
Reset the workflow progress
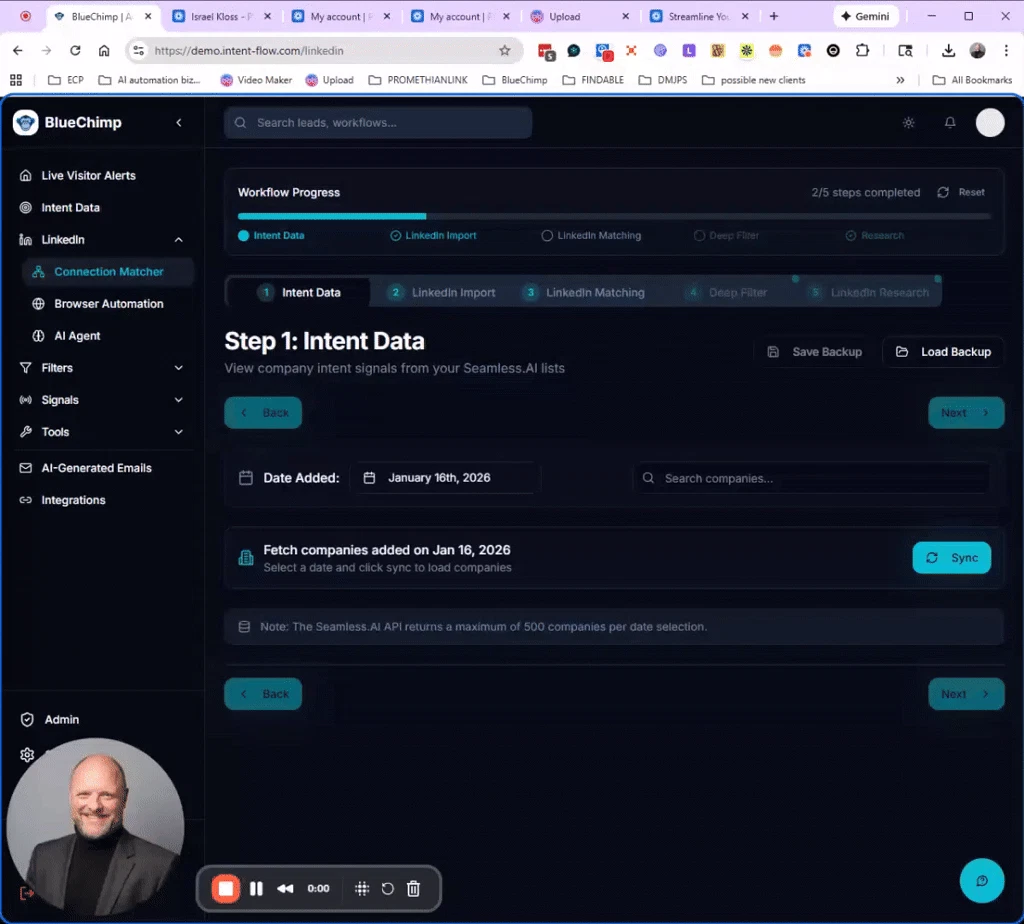coord(961,193)
